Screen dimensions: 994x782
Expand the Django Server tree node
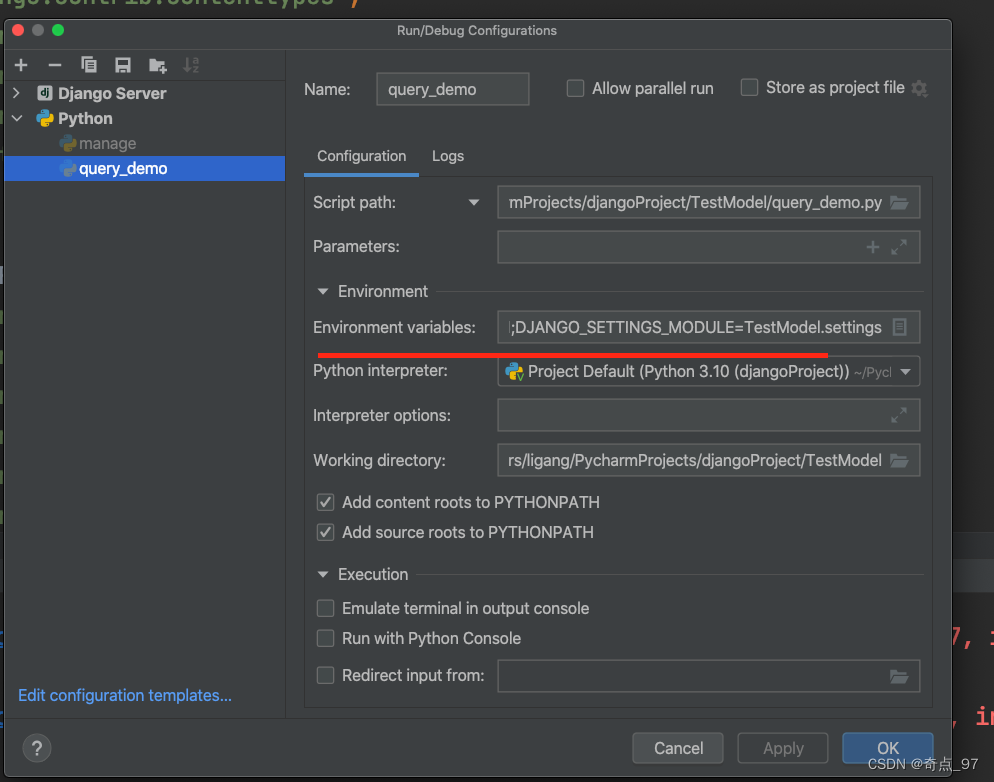pyautogui.click(x=17, y=93)
